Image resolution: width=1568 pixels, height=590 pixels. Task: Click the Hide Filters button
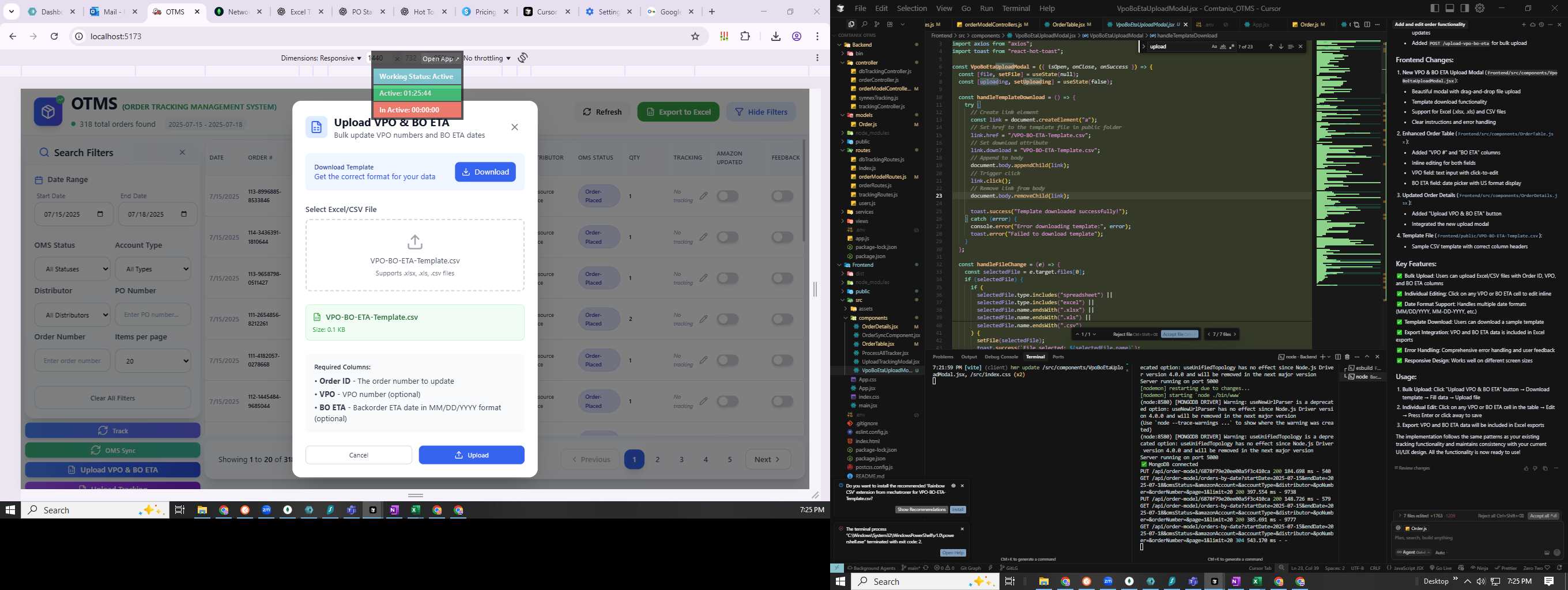761,112
